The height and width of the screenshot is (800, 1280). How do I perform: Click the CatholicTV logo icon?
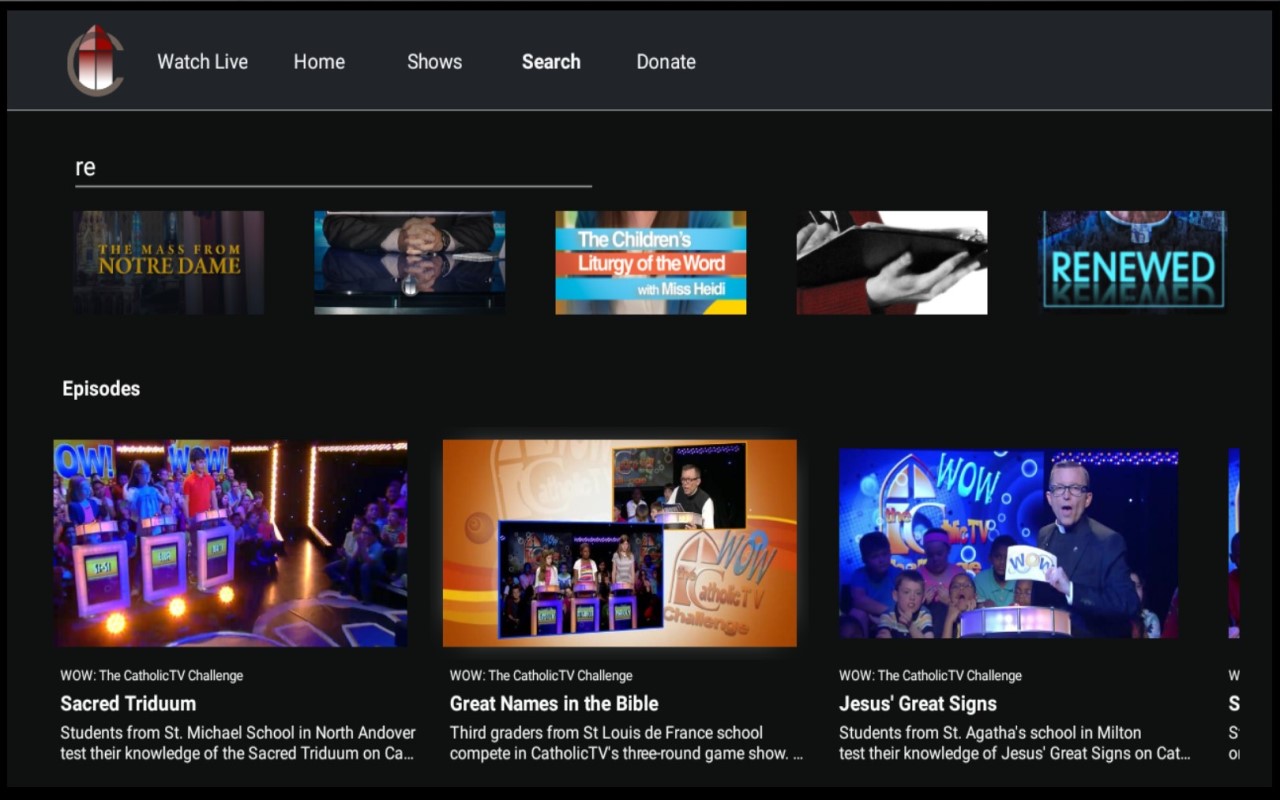tap(96, 60)
